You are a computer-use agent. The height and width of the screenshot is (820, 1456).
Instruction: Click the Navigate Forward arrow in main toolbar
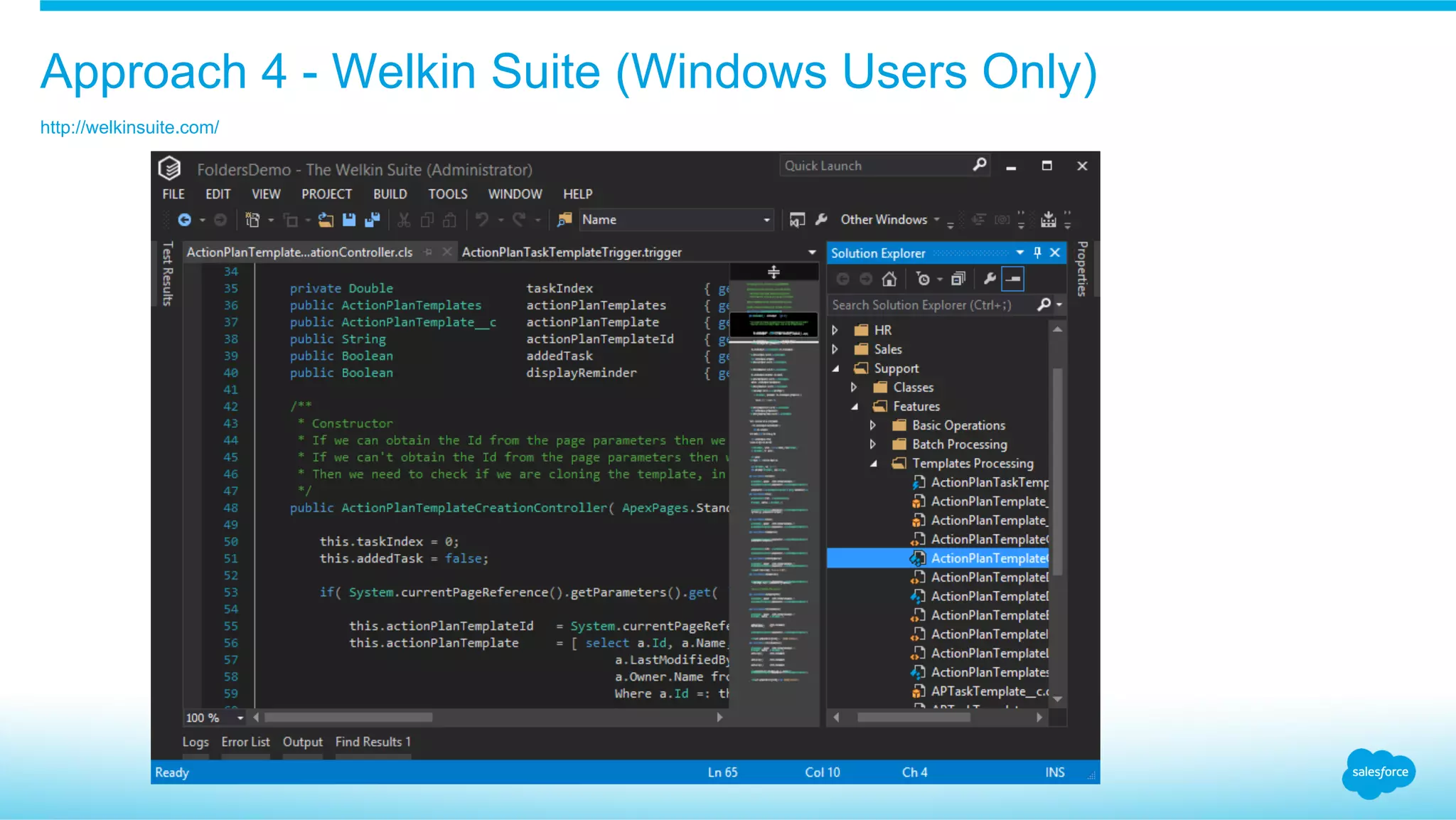tap(220, 220)
